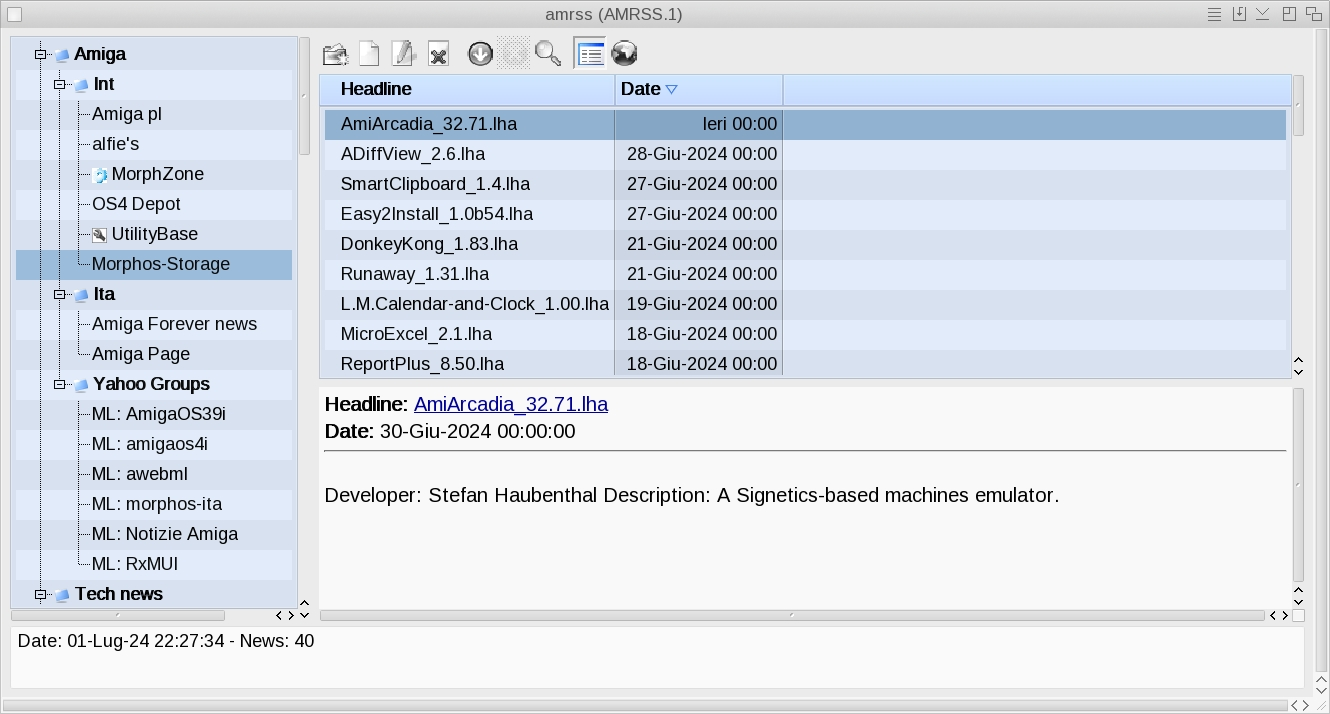Click the window depth gadget in title bar

pyautogui.click(x=1314, y=14)
